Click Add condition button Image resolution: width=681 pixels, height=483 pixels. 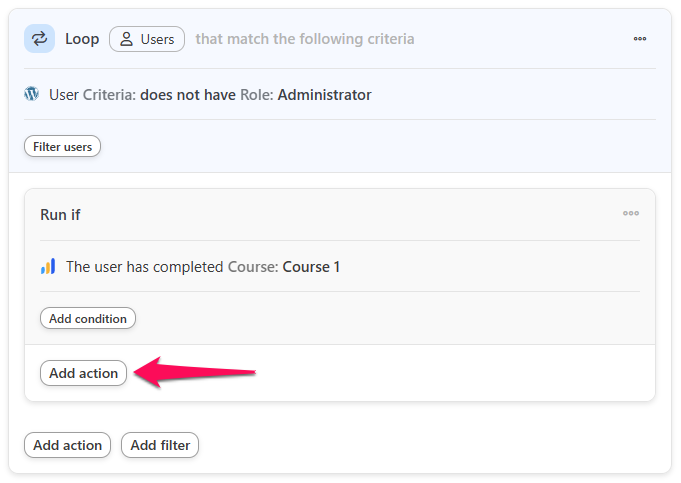pyautogui.click(x=88, y=318)
